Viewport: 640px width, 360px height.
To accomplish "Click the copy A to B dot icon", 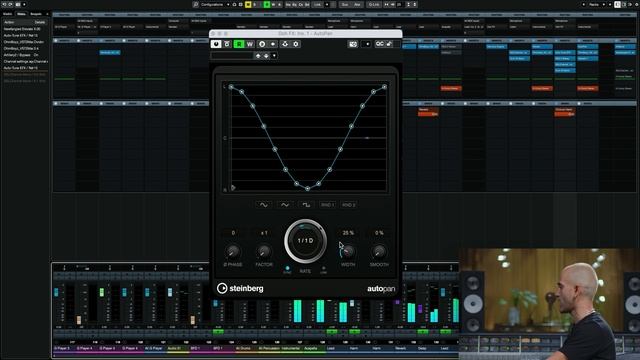I will pyautogui.click(x=273, y=44).
